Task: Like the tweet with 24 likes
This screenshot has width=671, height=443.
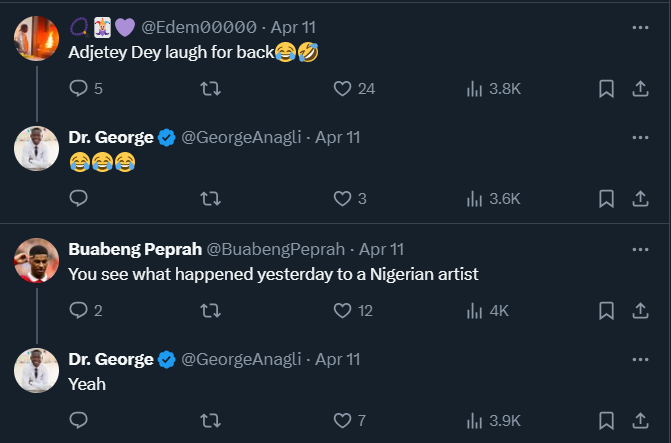Action: 343,88
